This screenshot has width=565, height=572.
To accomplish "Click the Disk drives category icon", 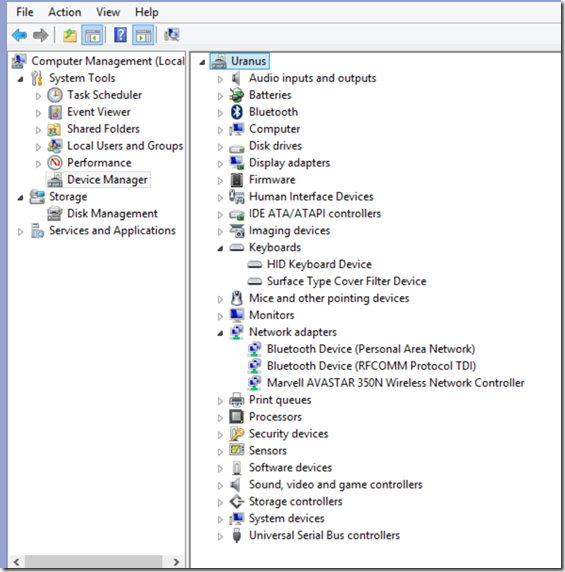I will [237, 147].
